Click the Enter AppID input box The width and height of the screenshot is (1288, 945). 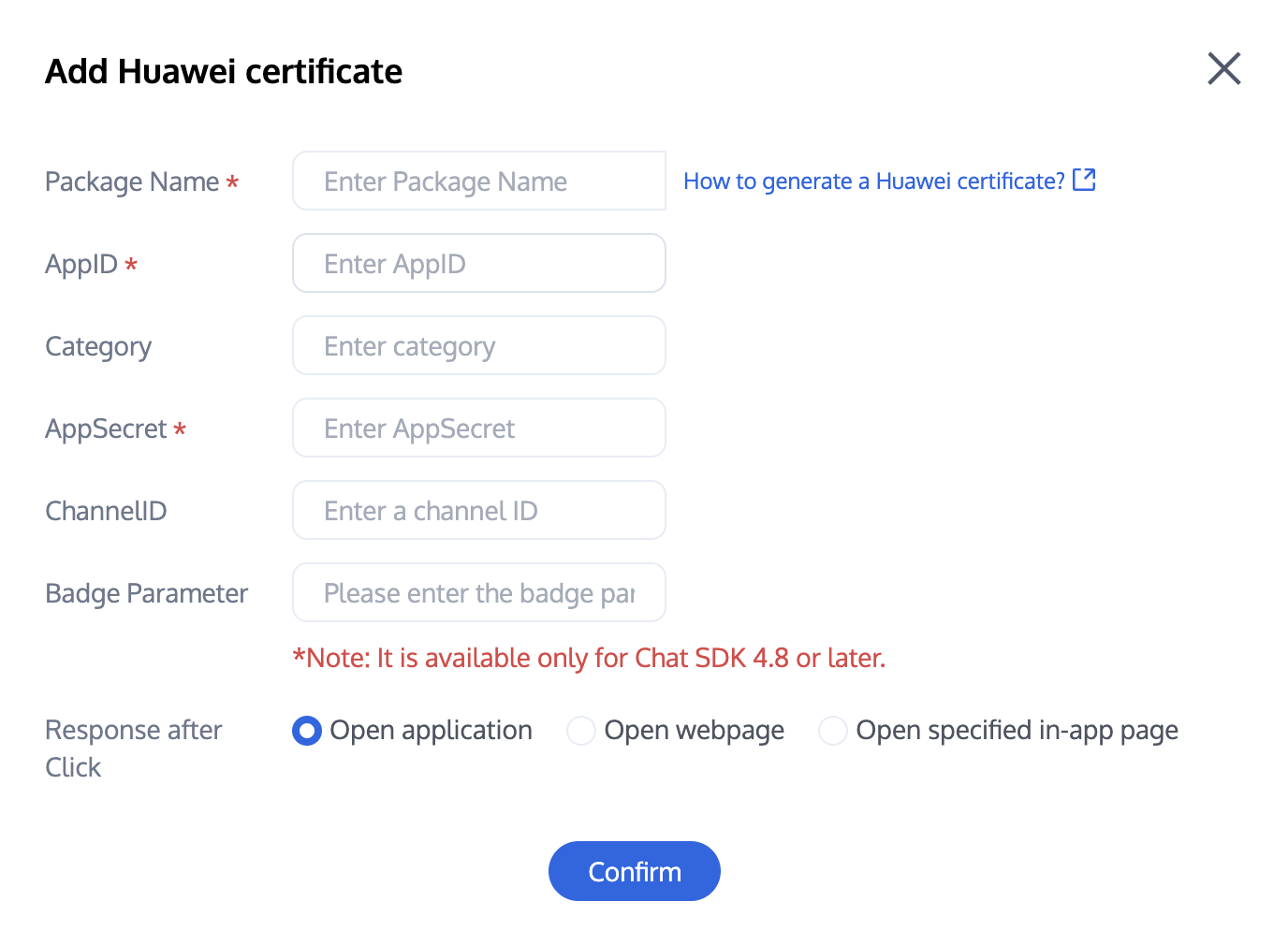point(478,263)
